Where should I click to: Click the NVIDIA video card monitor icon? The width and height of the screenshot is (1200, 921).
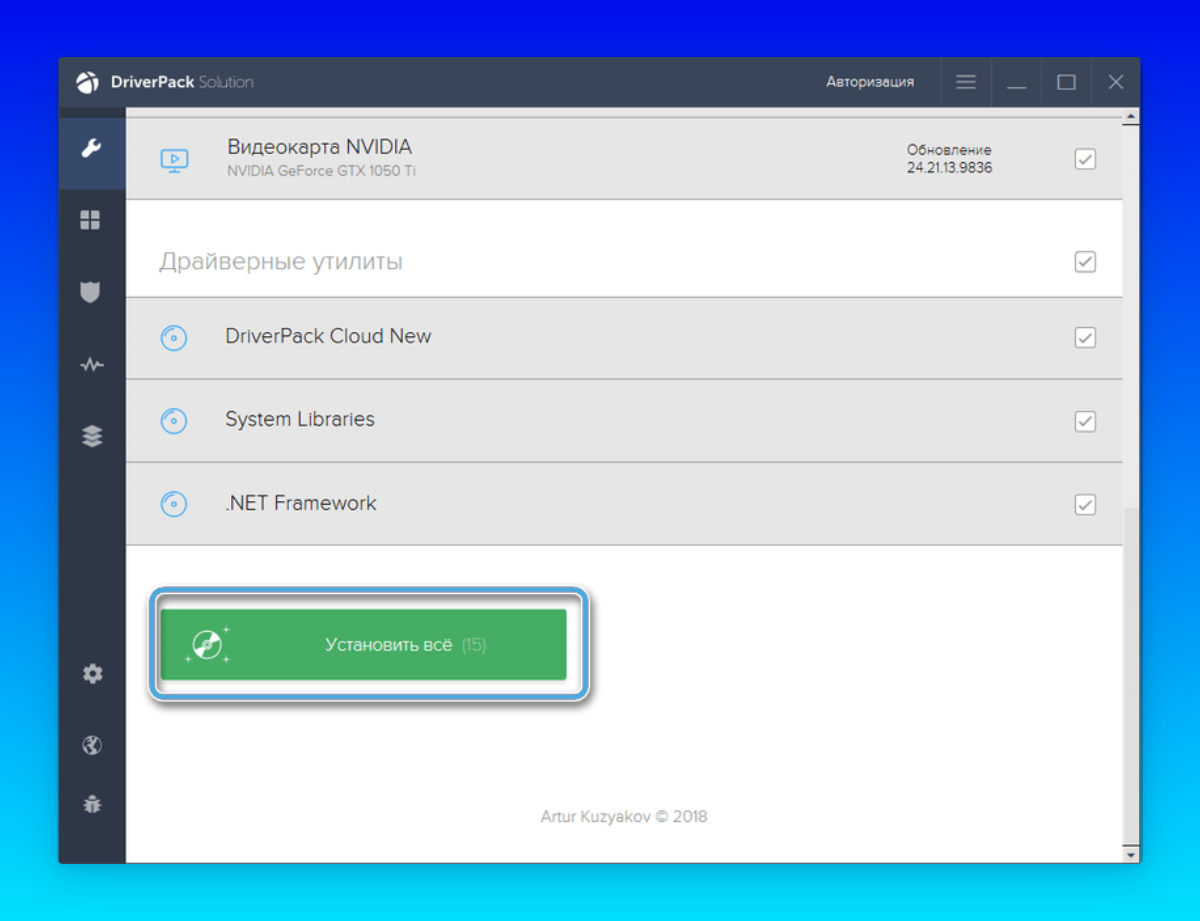pyautogui.click(x=174, y=160)
